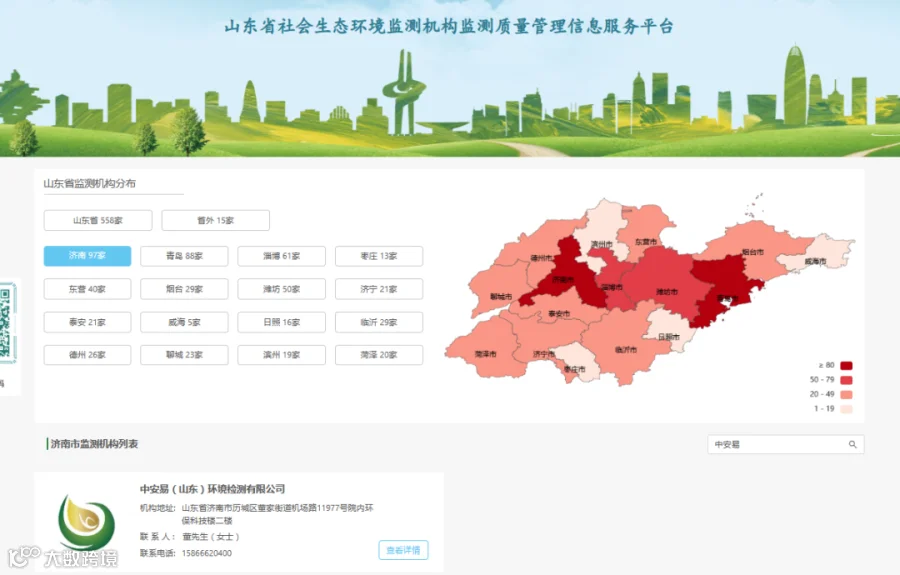
Task: Choose 淄博 61家 city filter
Action: (x=281, y=256)
